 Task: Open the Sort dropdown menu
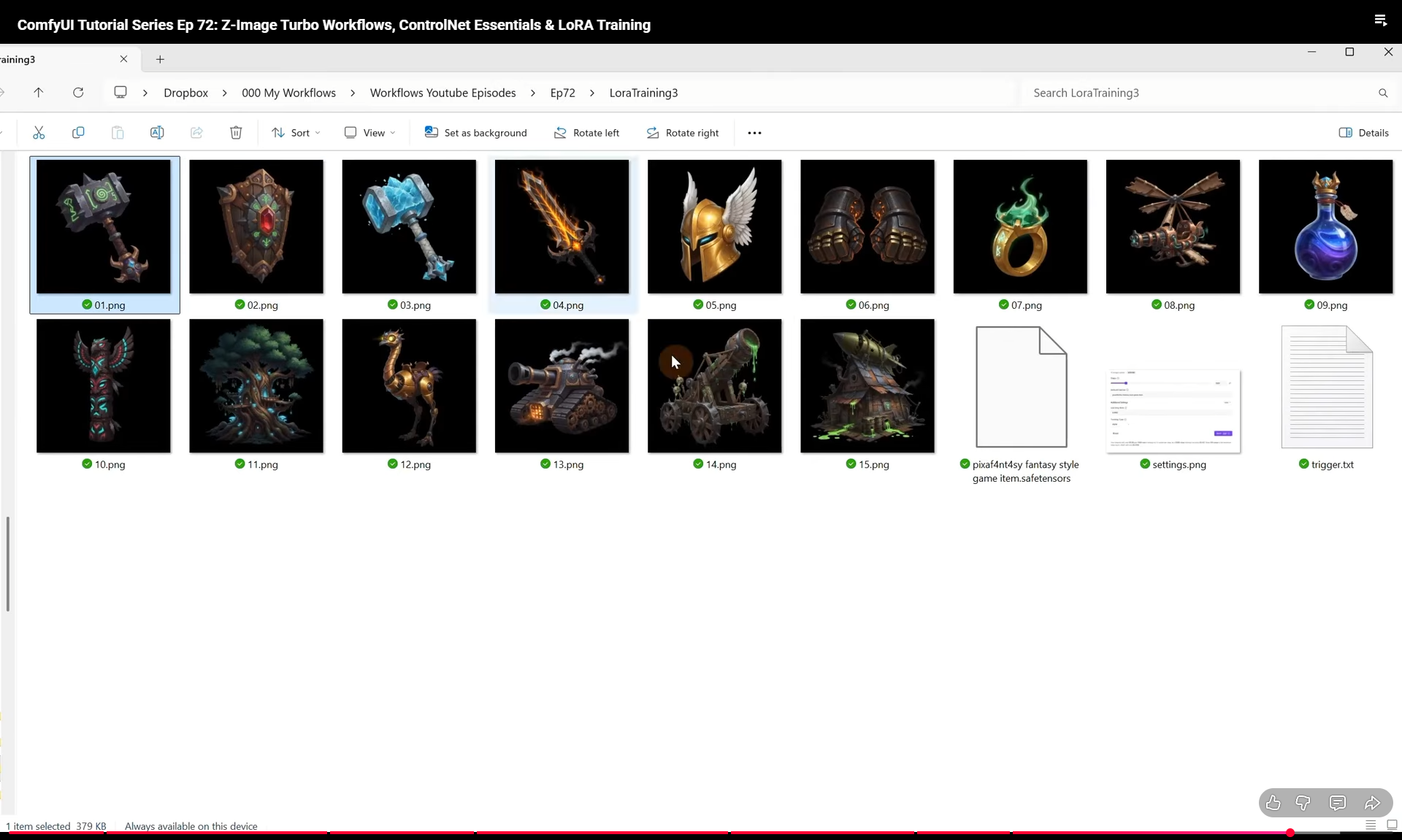pos(296,132)
